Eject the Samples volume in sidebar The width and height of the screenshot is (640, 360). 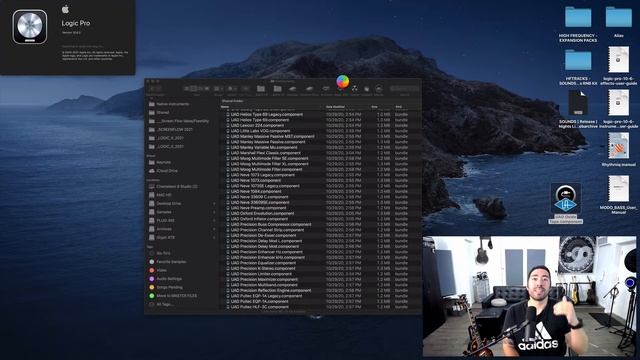pos(214,212)
